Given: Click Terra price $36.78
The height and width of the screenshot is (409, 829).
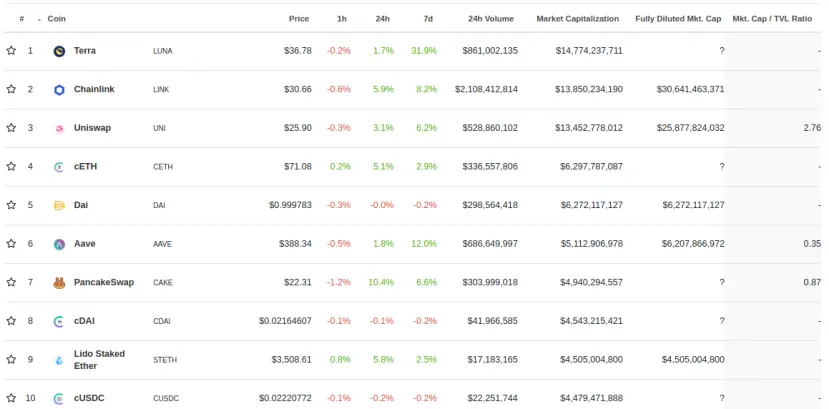Looking at the screenshot, I should (298, 51).
